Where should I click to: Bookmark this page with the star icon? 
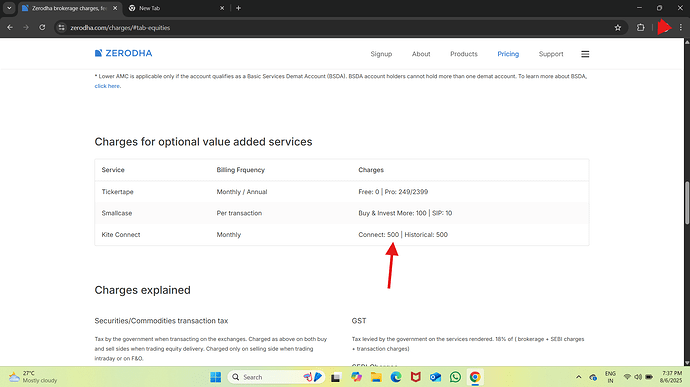(x=618, y=27)
